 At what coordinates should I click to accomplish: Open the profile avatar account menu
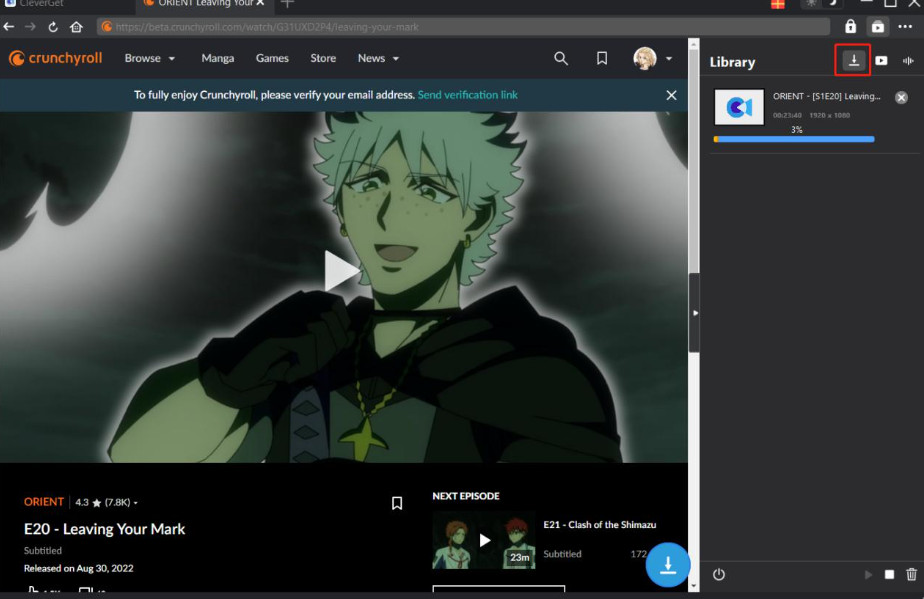[652, 59]
